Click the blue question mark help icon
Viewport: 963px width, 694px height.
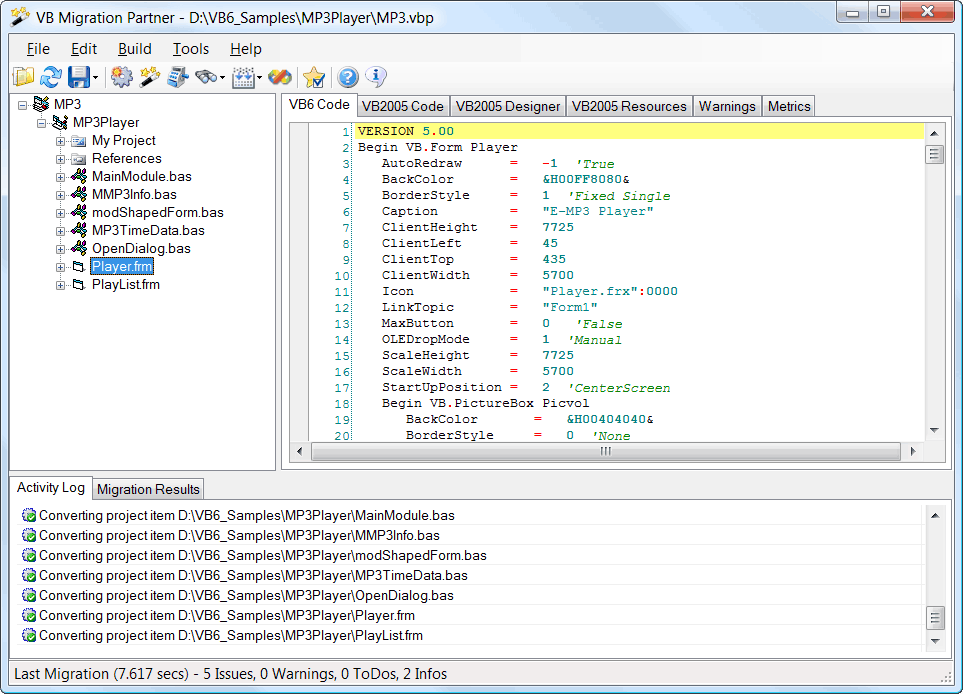[348, 77]
